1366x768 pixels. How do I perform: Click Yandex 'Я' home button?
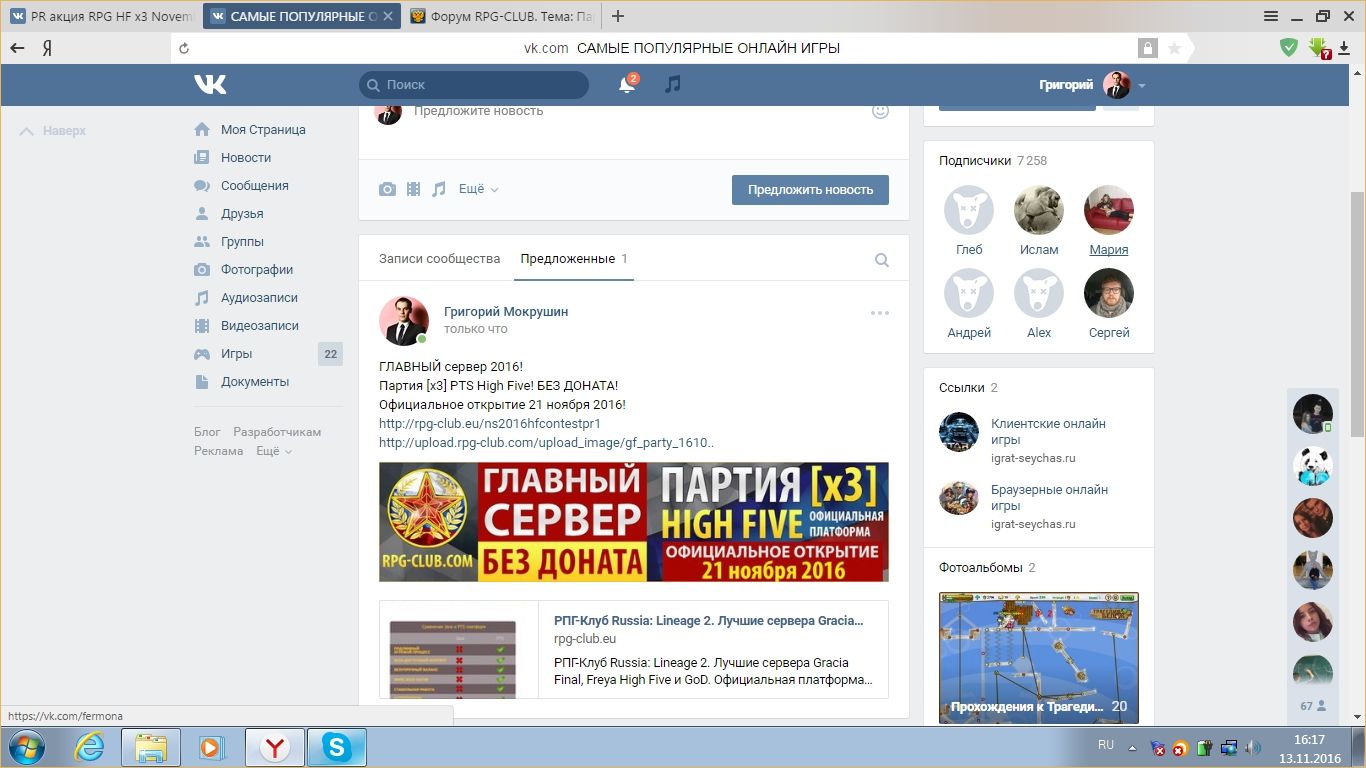coord(46,48)
